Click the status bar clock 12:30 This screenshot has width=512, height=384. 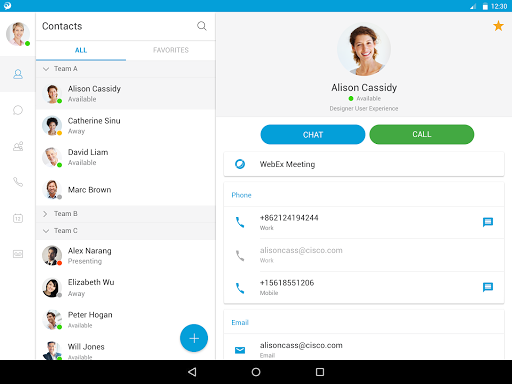click(499, 6)
